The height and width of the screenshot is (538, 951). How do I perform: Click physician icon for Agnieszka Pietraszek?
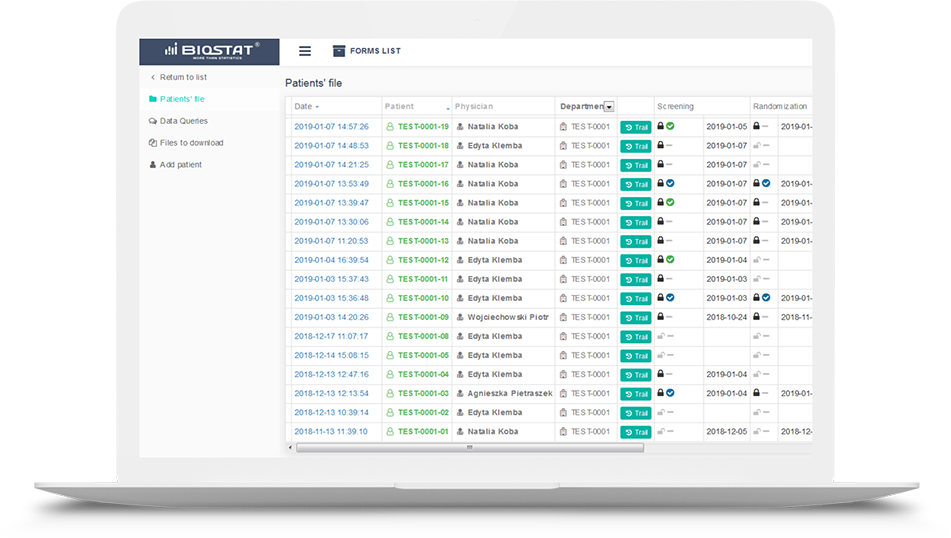(460, 394)
